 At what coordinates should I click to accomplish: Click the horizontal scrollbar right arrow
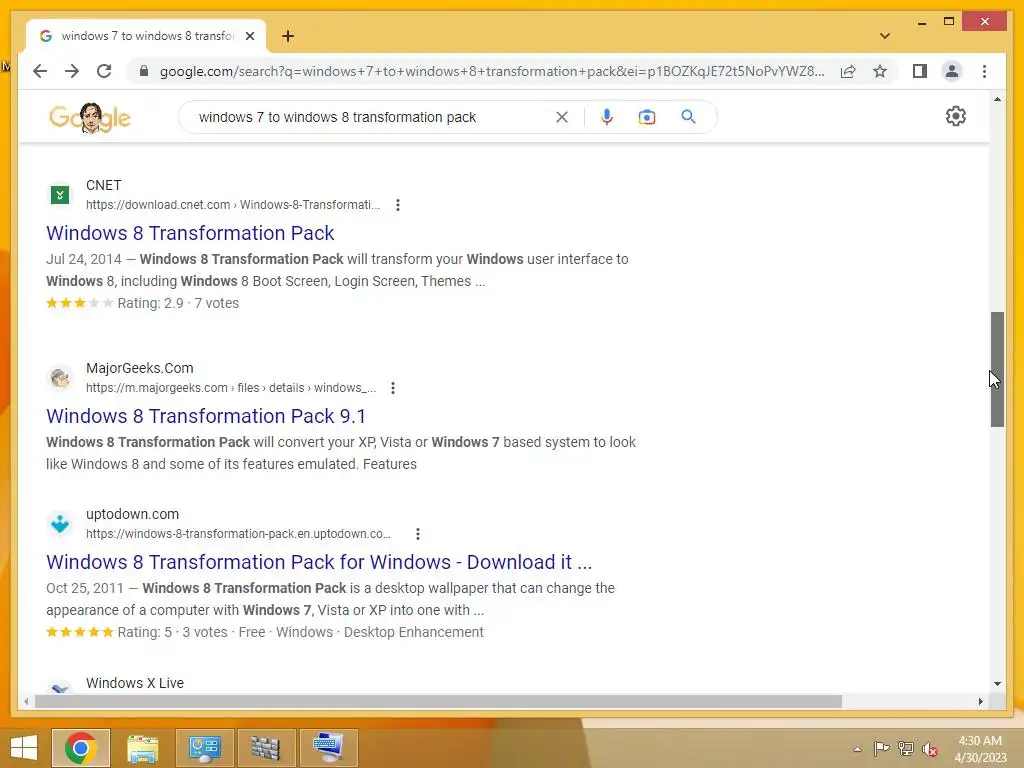coord(980,701)
